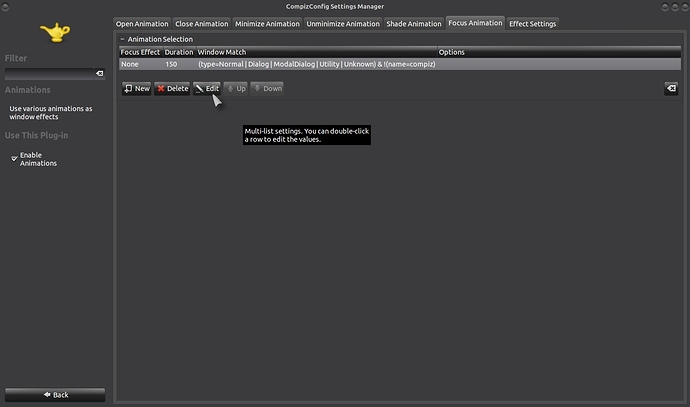Click the Duration value 150

point(171,64)
